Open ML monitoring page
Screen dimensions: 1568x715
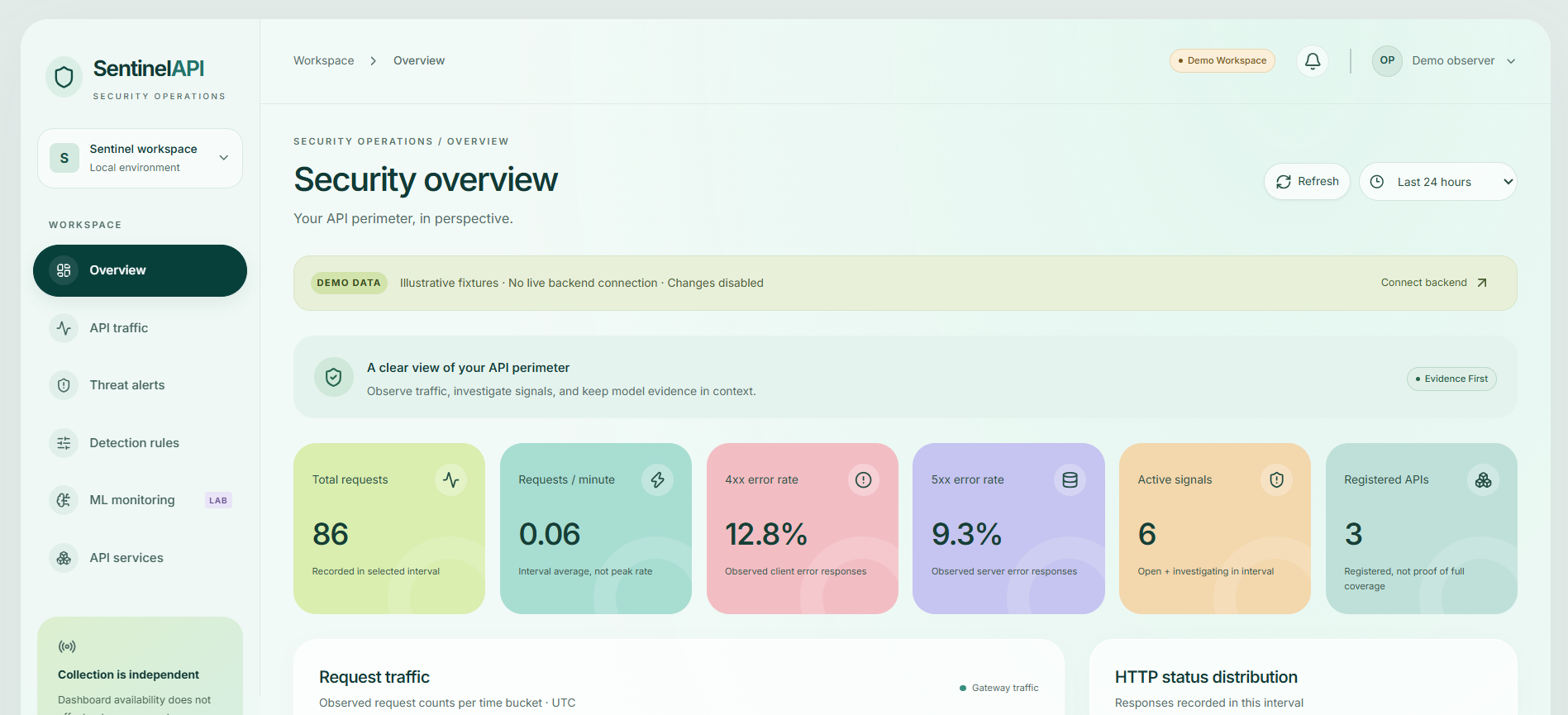point(140,500)
